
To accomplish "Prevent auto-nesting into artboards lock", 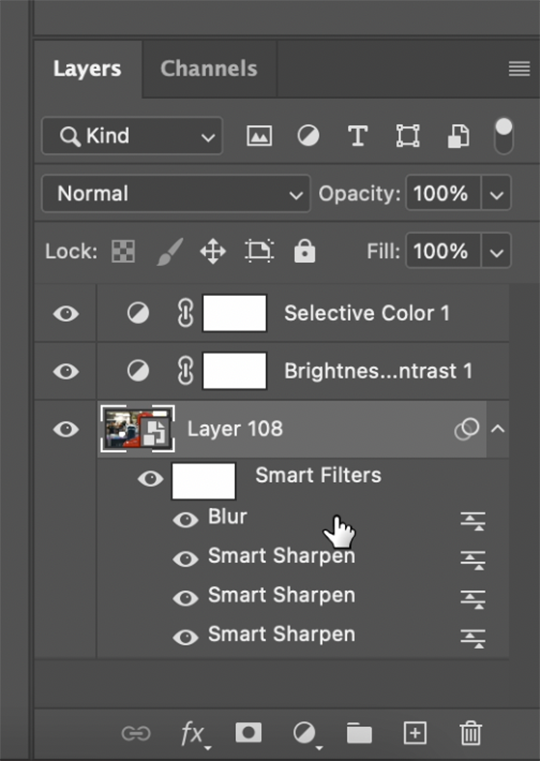I will (259, 251).
